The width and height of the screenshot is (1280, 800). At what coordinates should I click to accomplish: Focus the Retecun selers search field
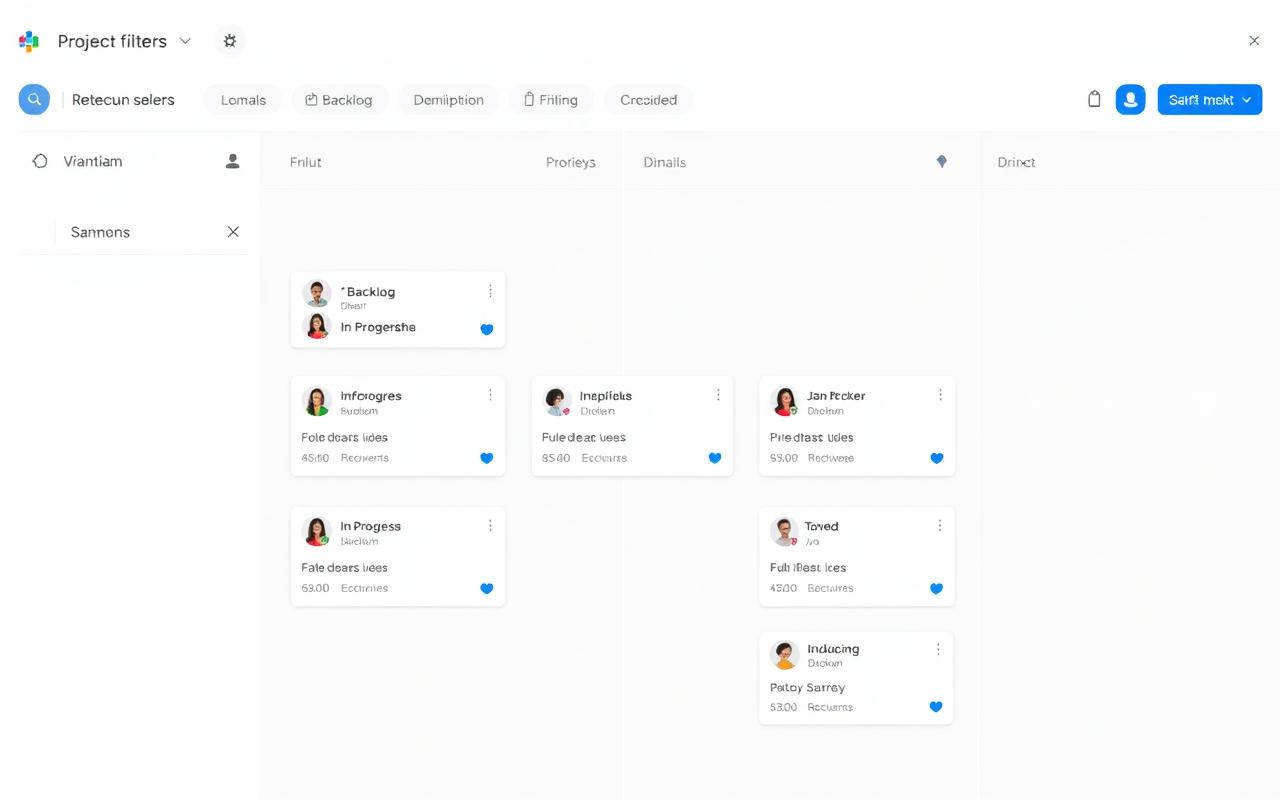(123, 100)
